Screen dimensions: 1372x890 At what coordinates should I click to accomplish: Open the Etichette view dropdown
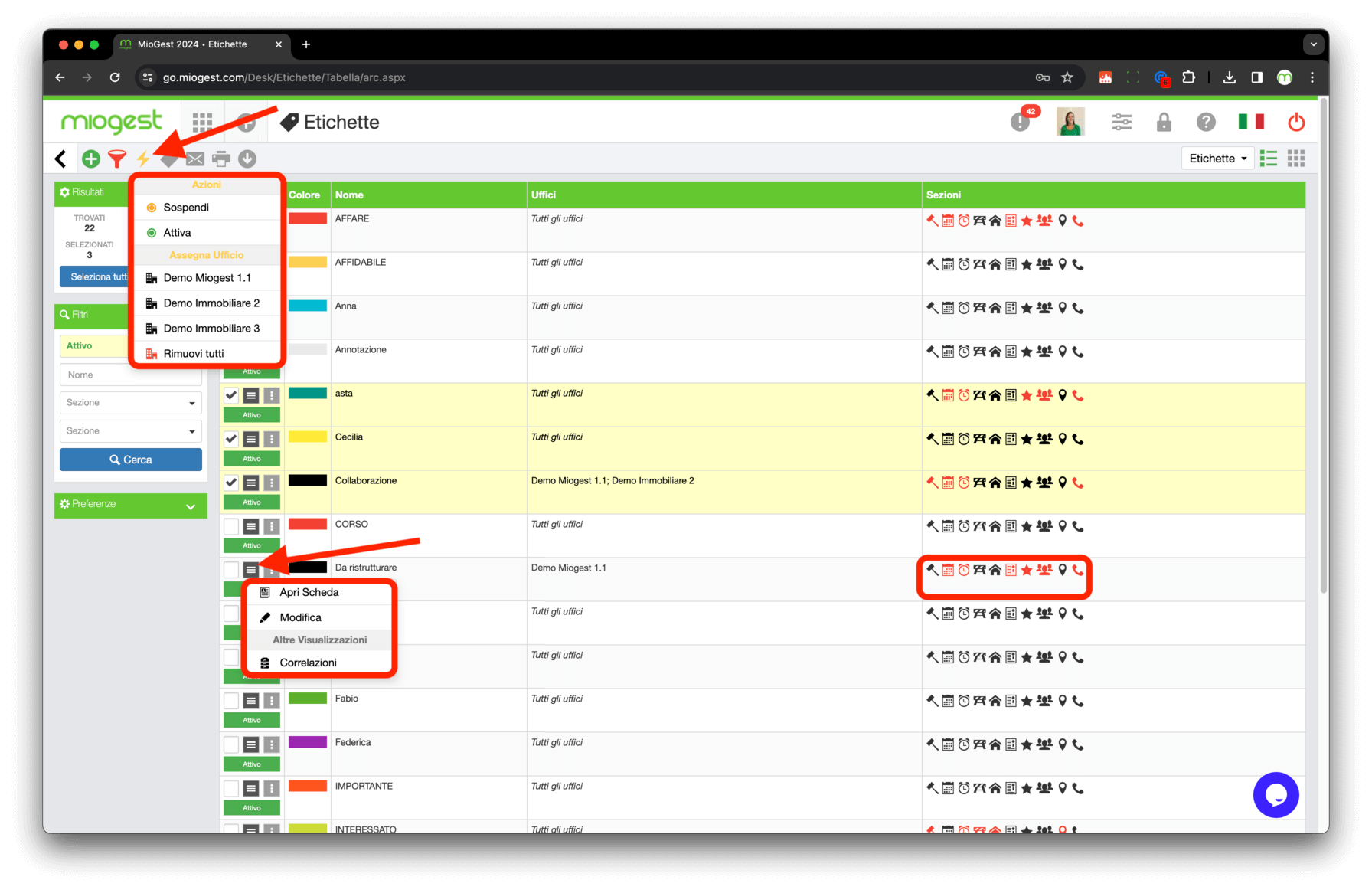[x=1217, y=159]
